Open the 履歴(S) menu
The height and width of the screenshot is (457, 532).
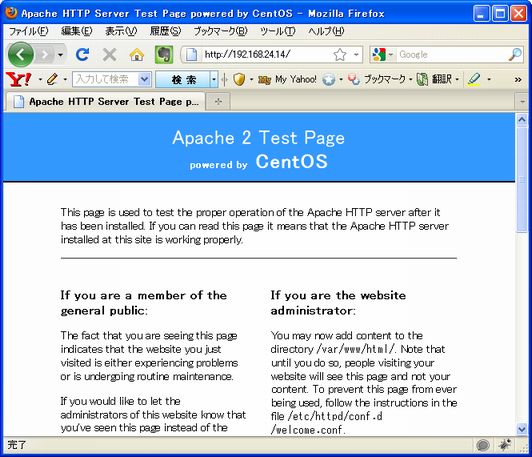[x=165, y=31]
